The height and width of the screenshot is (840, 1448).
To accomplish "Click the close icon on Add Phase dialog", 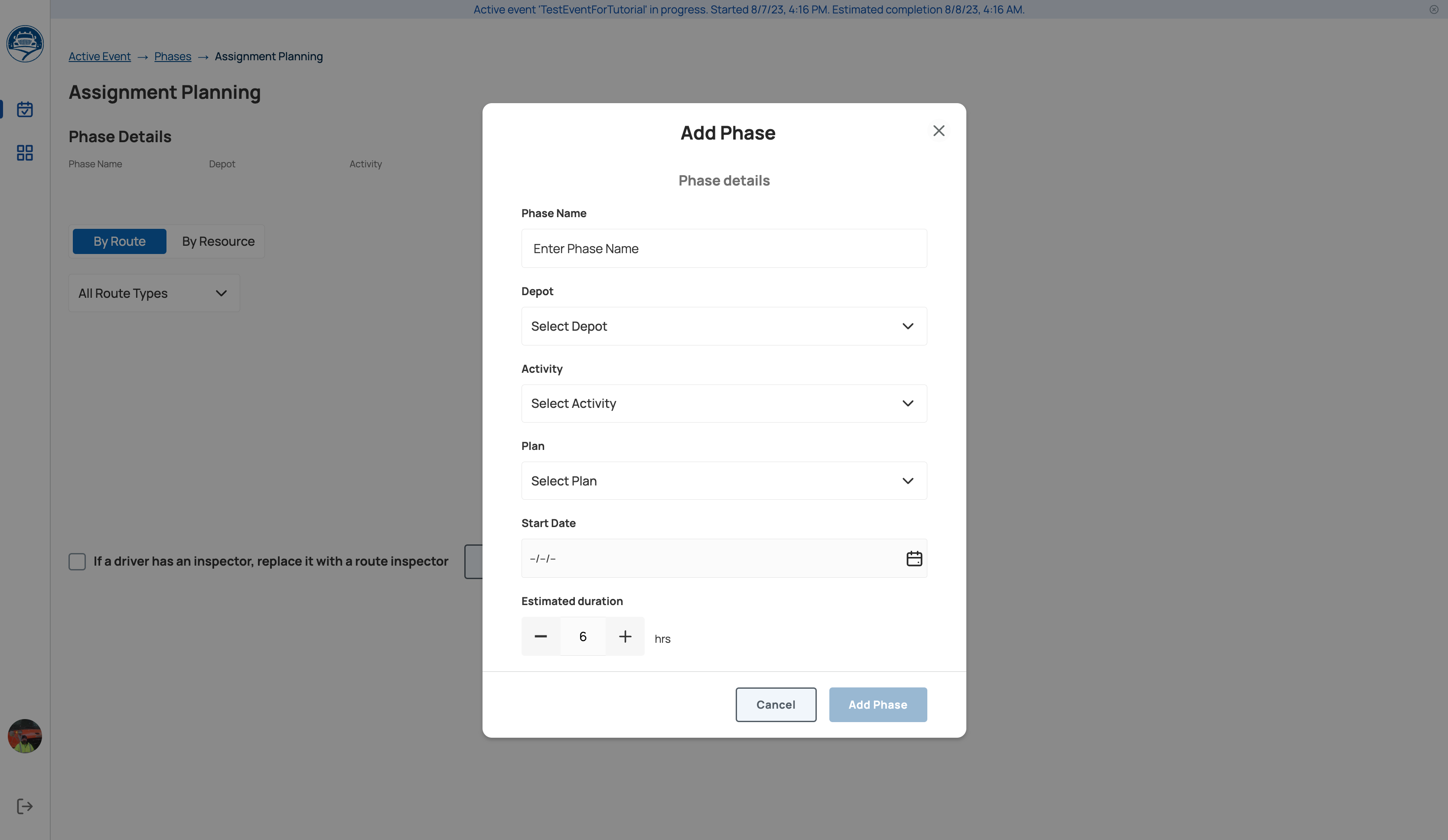I will click(x=938, y=131).
